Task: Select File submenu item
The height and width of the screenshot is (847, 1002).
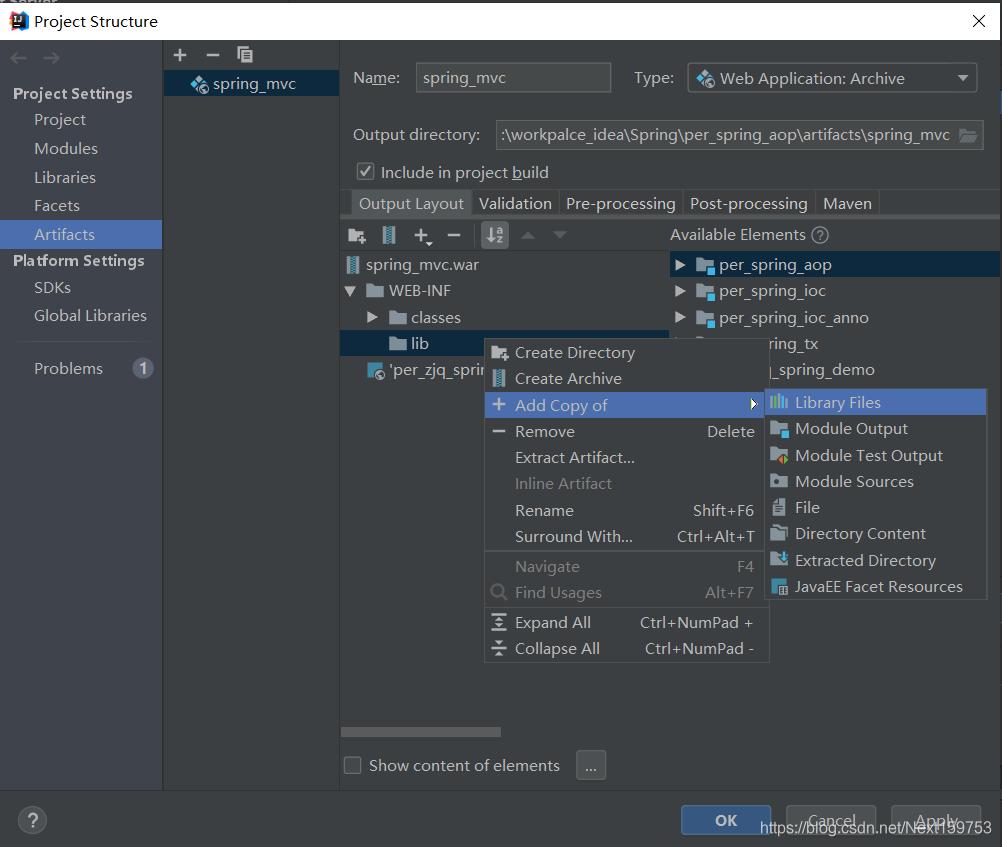Action: (875, 508)
